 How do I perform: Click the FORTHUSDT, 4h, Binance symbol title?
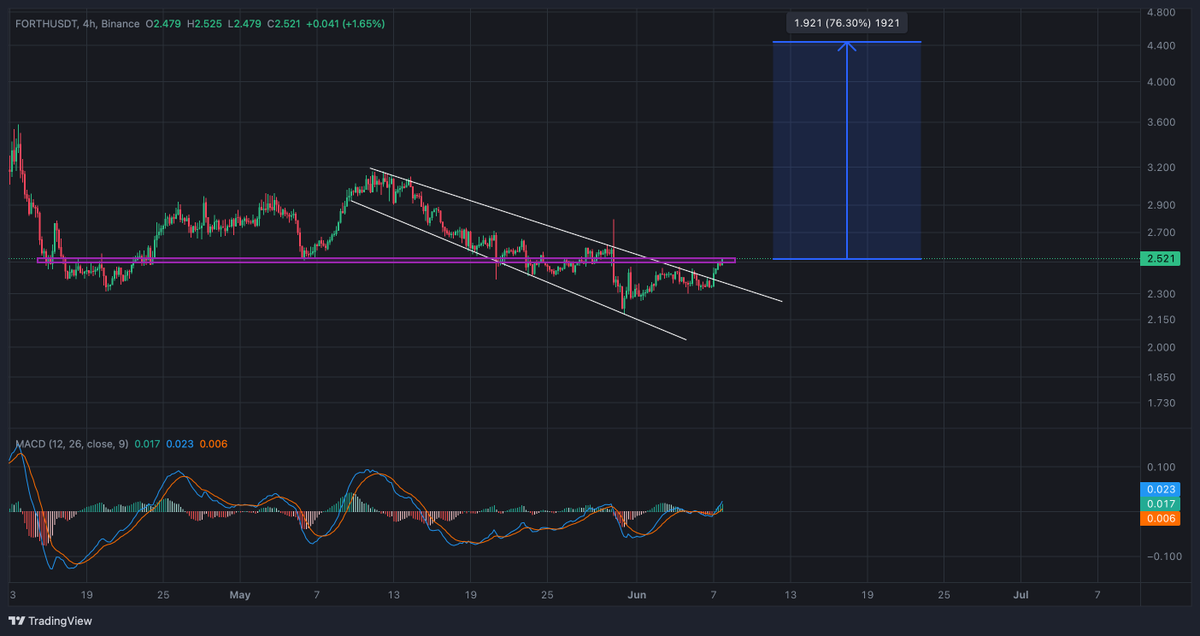pyautogui.click(x=76, y=23)
